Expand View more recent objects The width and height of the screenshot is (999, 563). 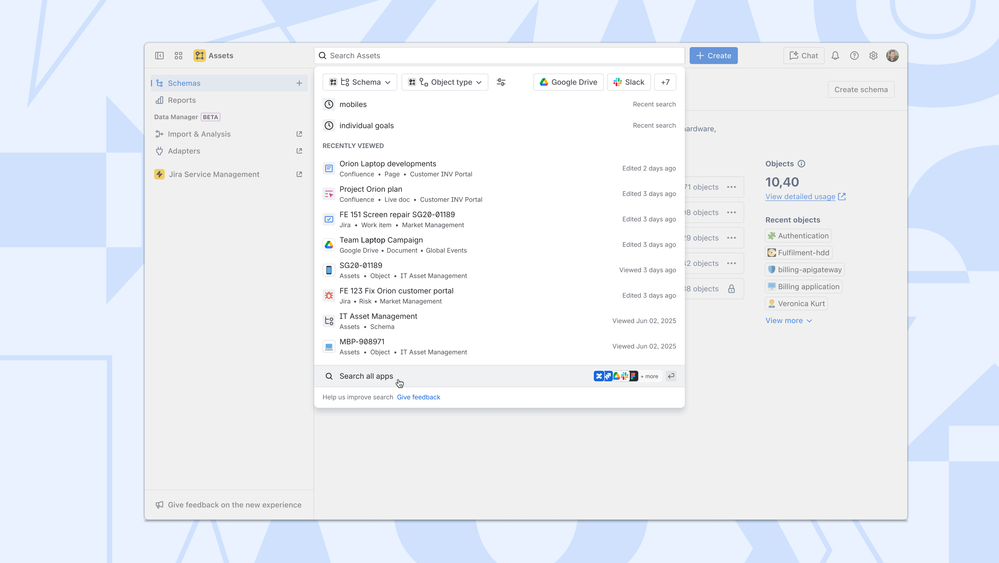(789, 320)
